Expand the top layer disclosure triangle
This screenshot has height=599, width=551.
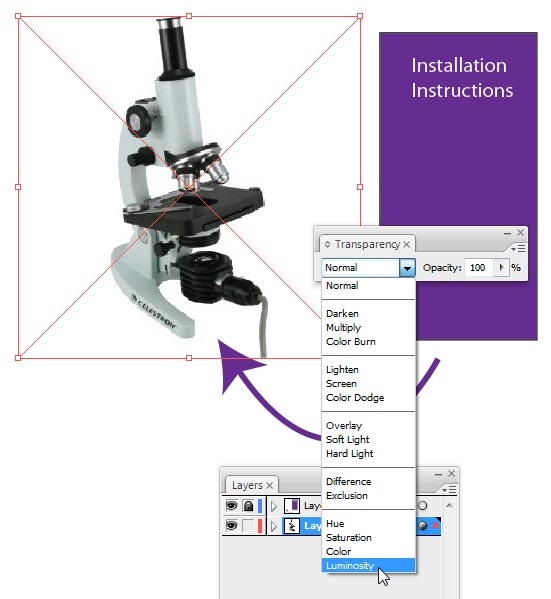tap(274, 506)
